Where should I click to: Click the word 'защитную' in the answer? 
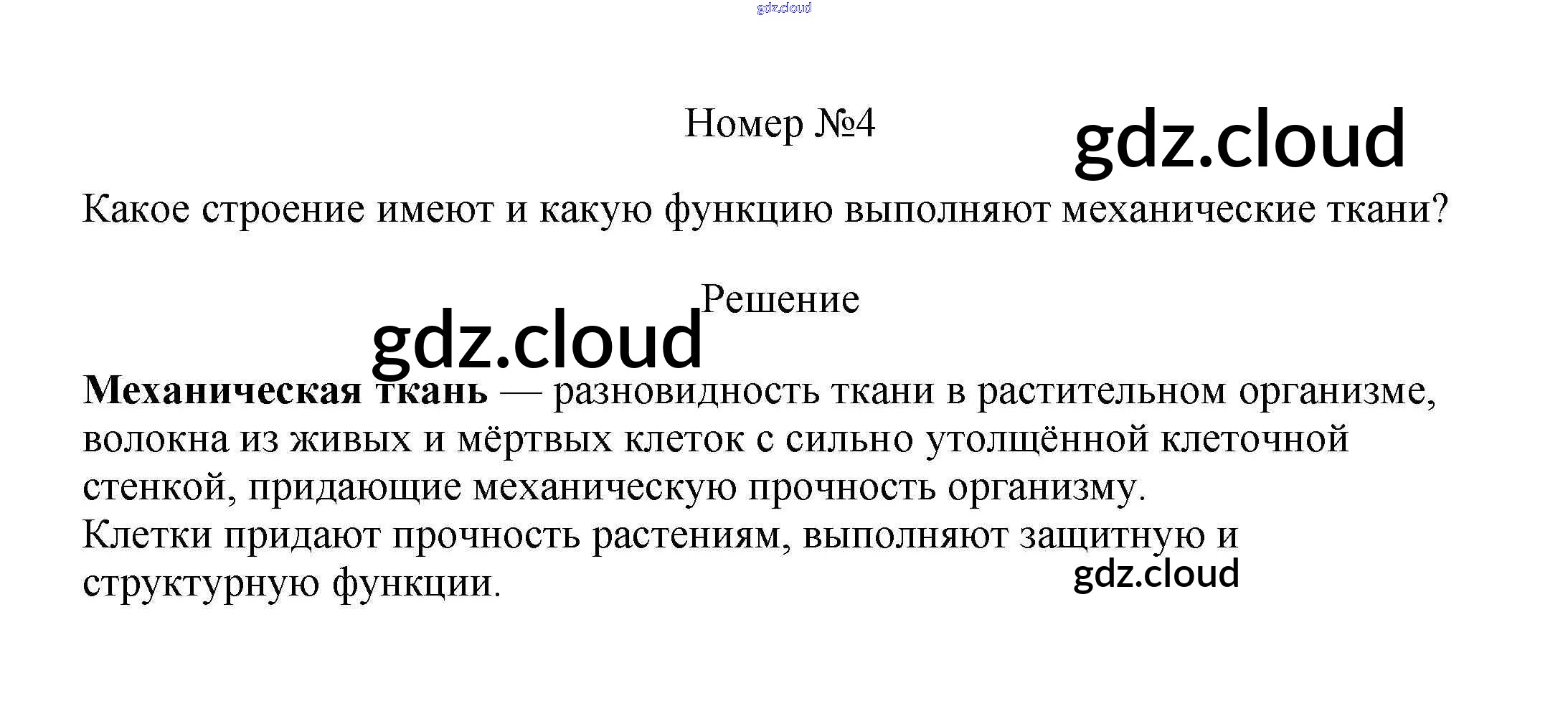click(1112, 535)
